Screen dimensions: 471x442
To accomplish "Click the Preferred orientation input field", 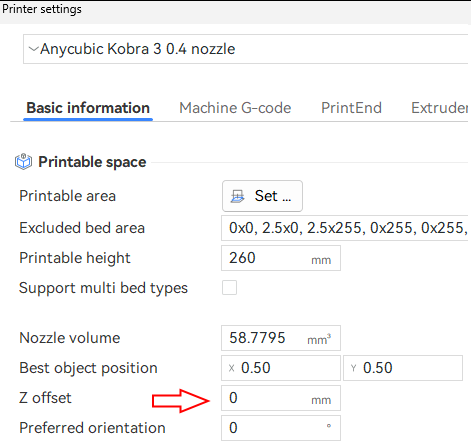I will pyautogui.click(x=281, y=428).
